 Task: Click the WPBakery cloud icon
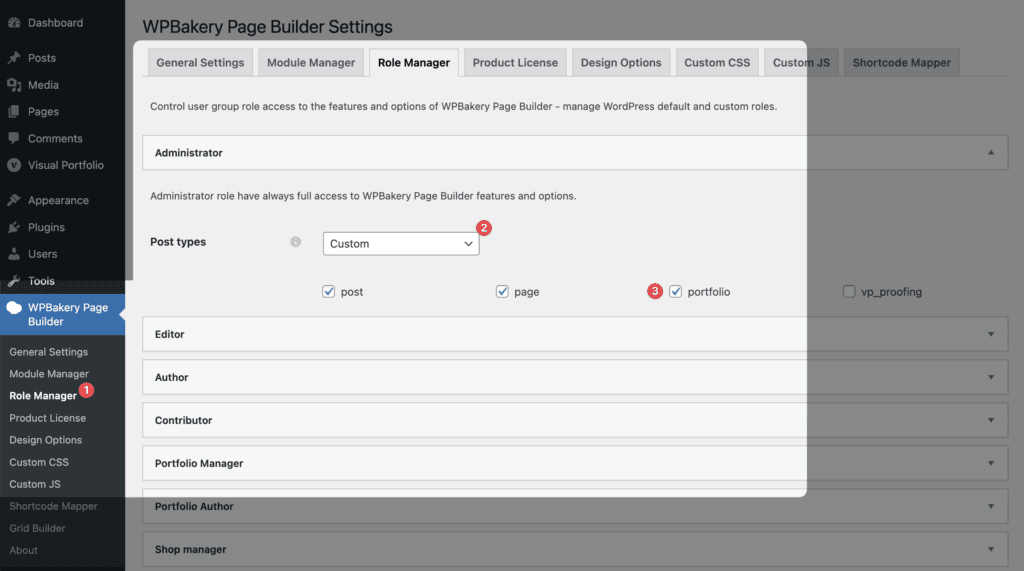coord(14,308)
